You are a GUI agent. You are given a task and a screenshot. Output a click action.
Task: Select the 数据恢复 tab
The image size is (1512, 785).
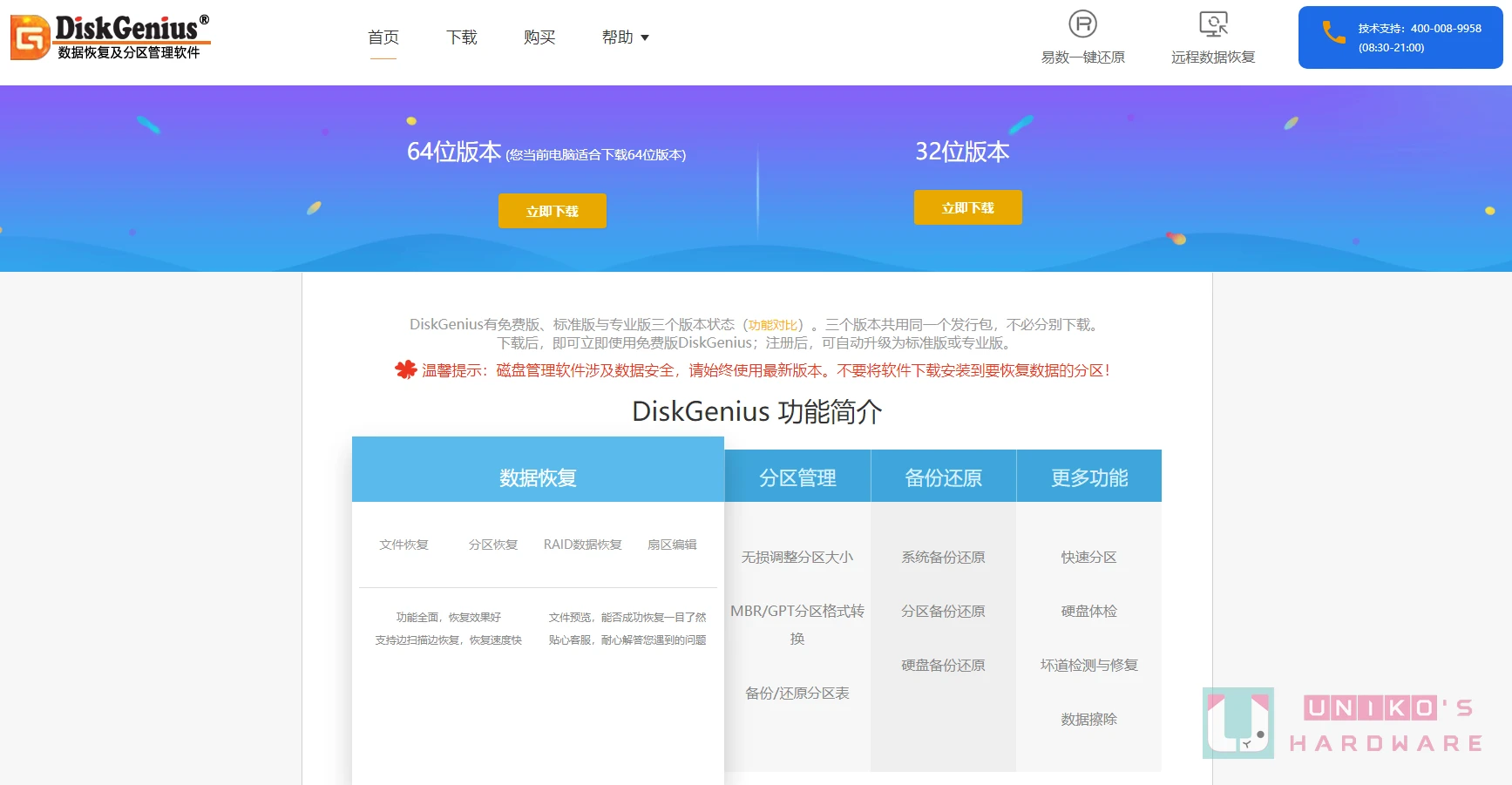click(538, 470)
